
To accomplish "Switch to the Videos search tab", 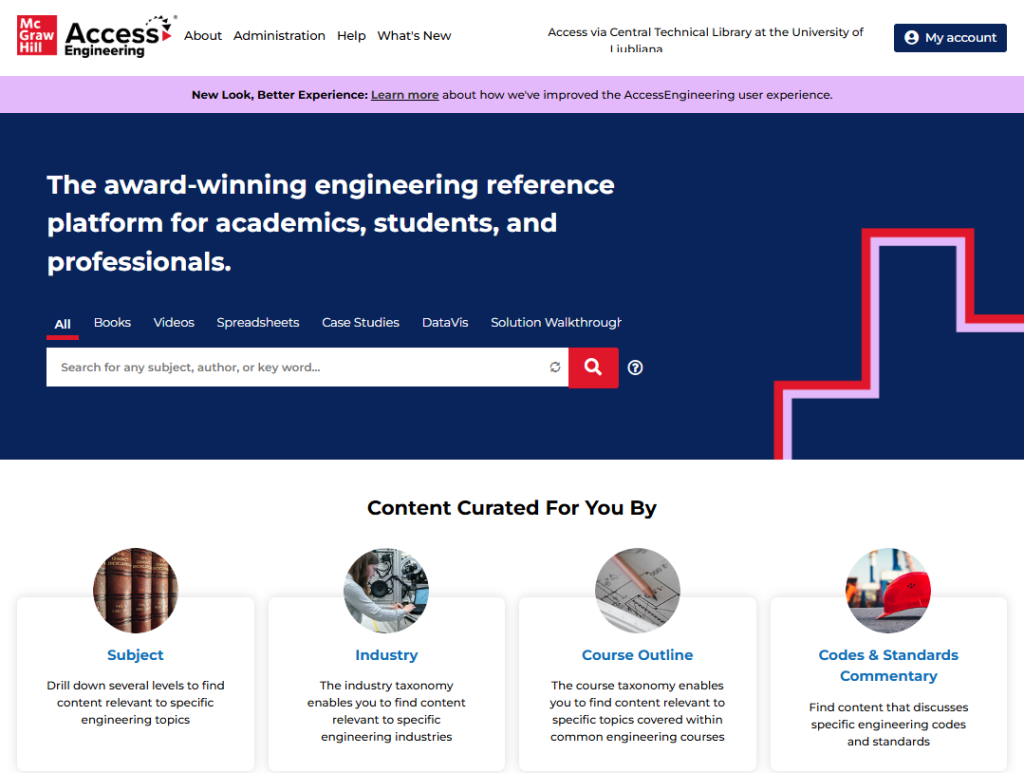I will pos(174,323).
